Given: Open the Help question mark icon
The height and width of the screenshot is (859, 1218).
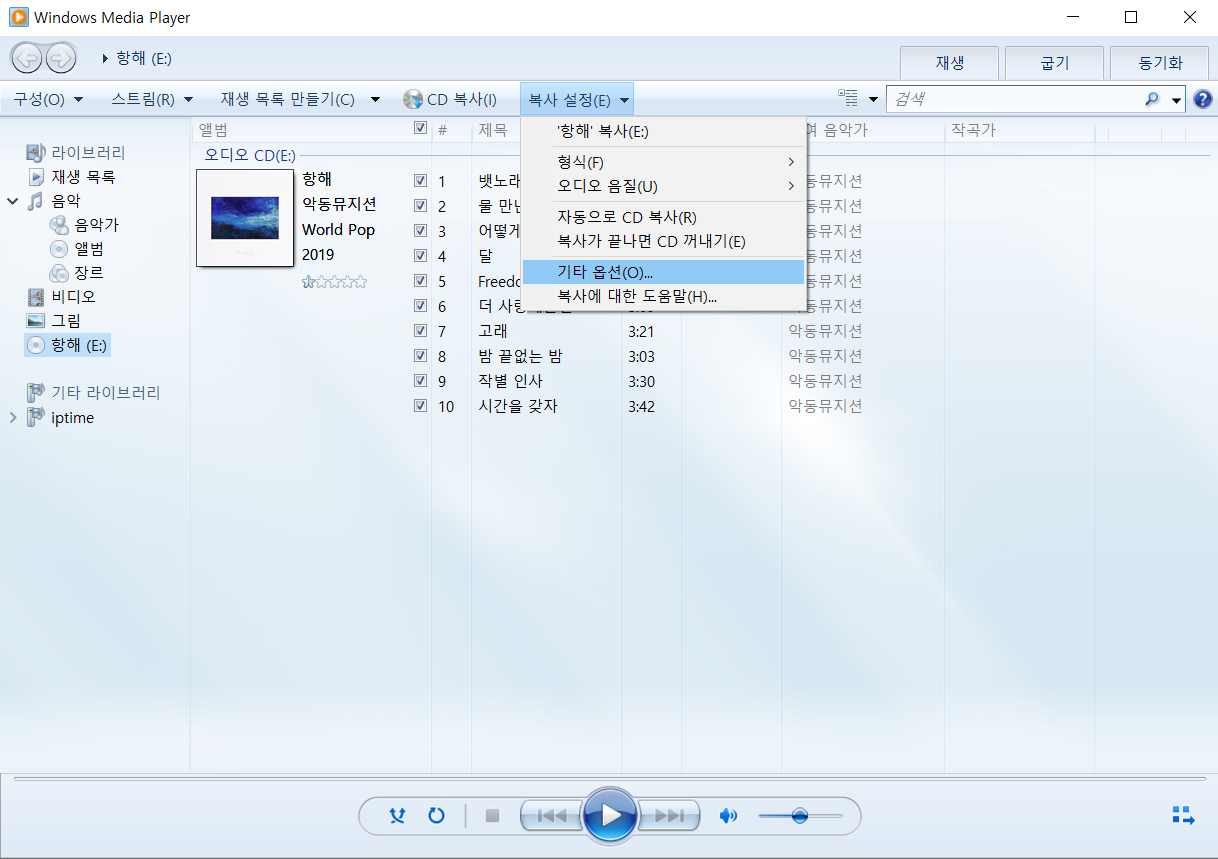Looking at the screenshot, I should point(1203,99).
